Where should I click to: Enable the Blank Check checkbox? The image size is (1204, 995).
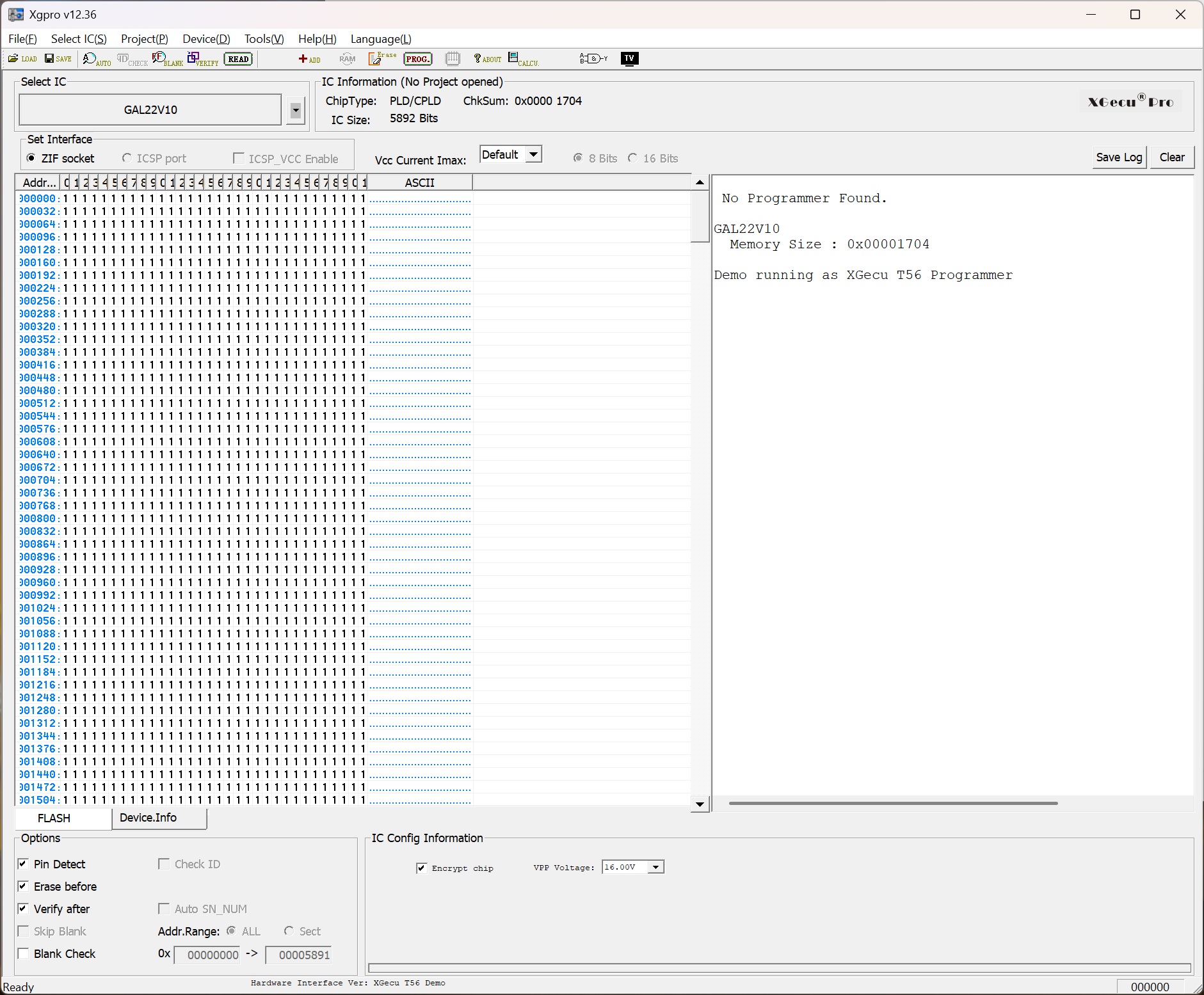tap(24, 953)
